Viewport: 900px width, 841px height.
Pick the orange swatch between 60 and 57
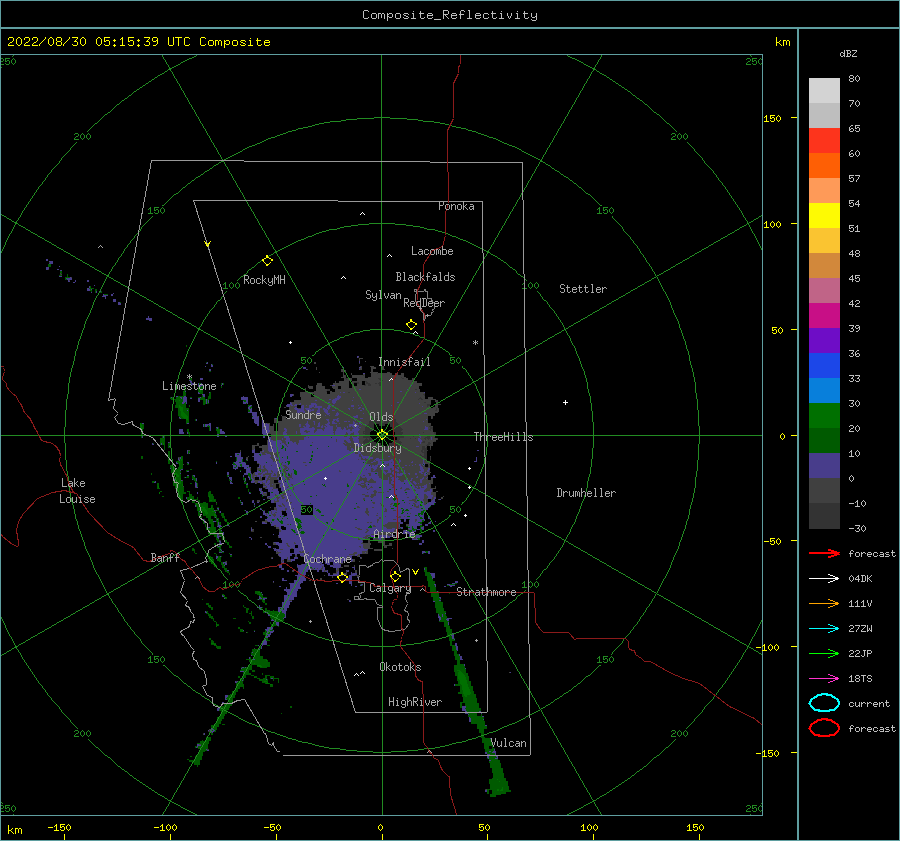pyautogui.click(x=824, y=166)
